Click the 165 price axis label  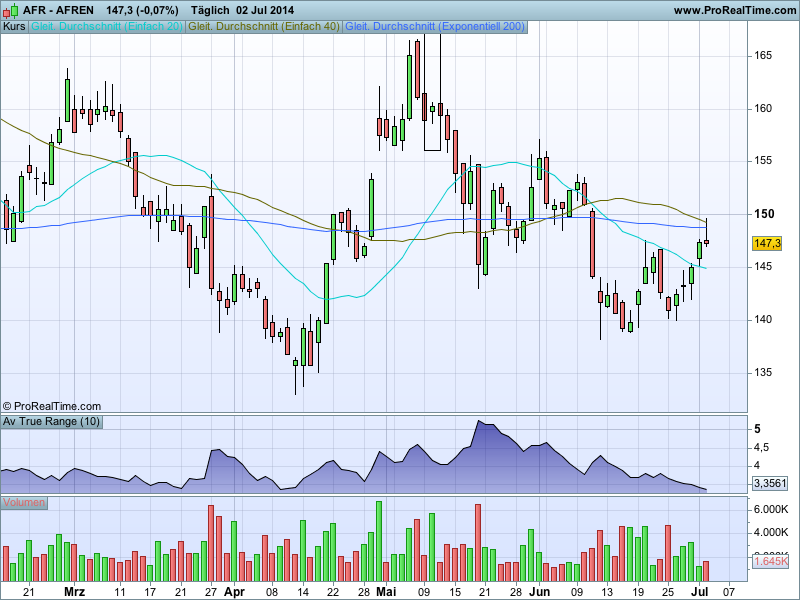763,56
